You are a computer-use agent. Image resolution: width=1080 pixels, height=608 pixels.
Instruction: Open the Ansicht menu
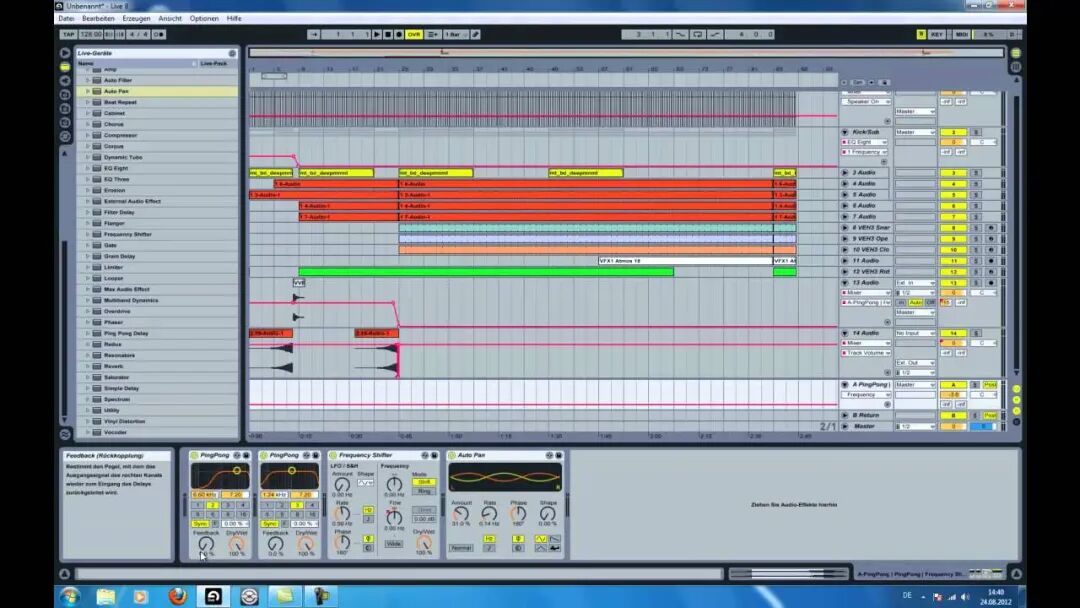click(170, 19)
